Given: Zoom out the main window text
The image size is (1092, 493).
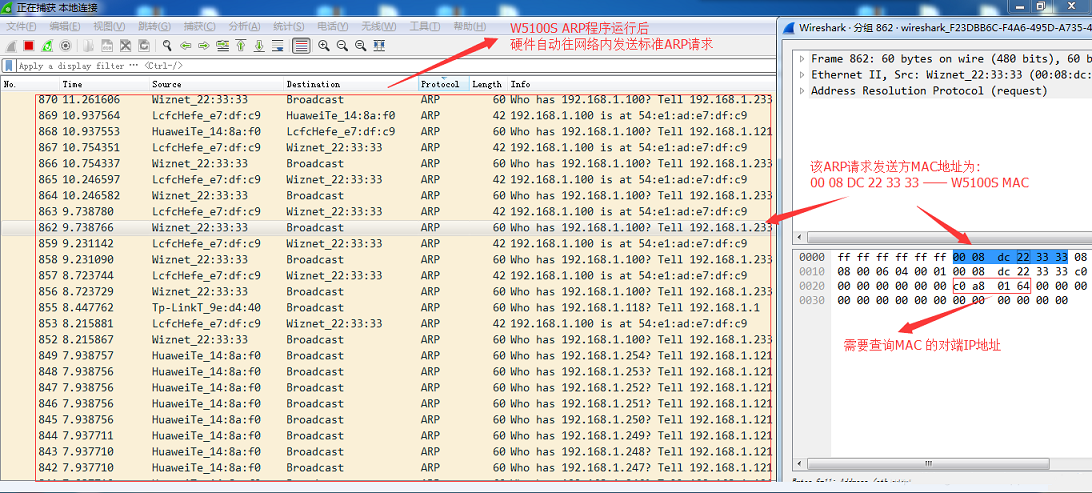Looking at the screenshot, I should tap(342, 46).
